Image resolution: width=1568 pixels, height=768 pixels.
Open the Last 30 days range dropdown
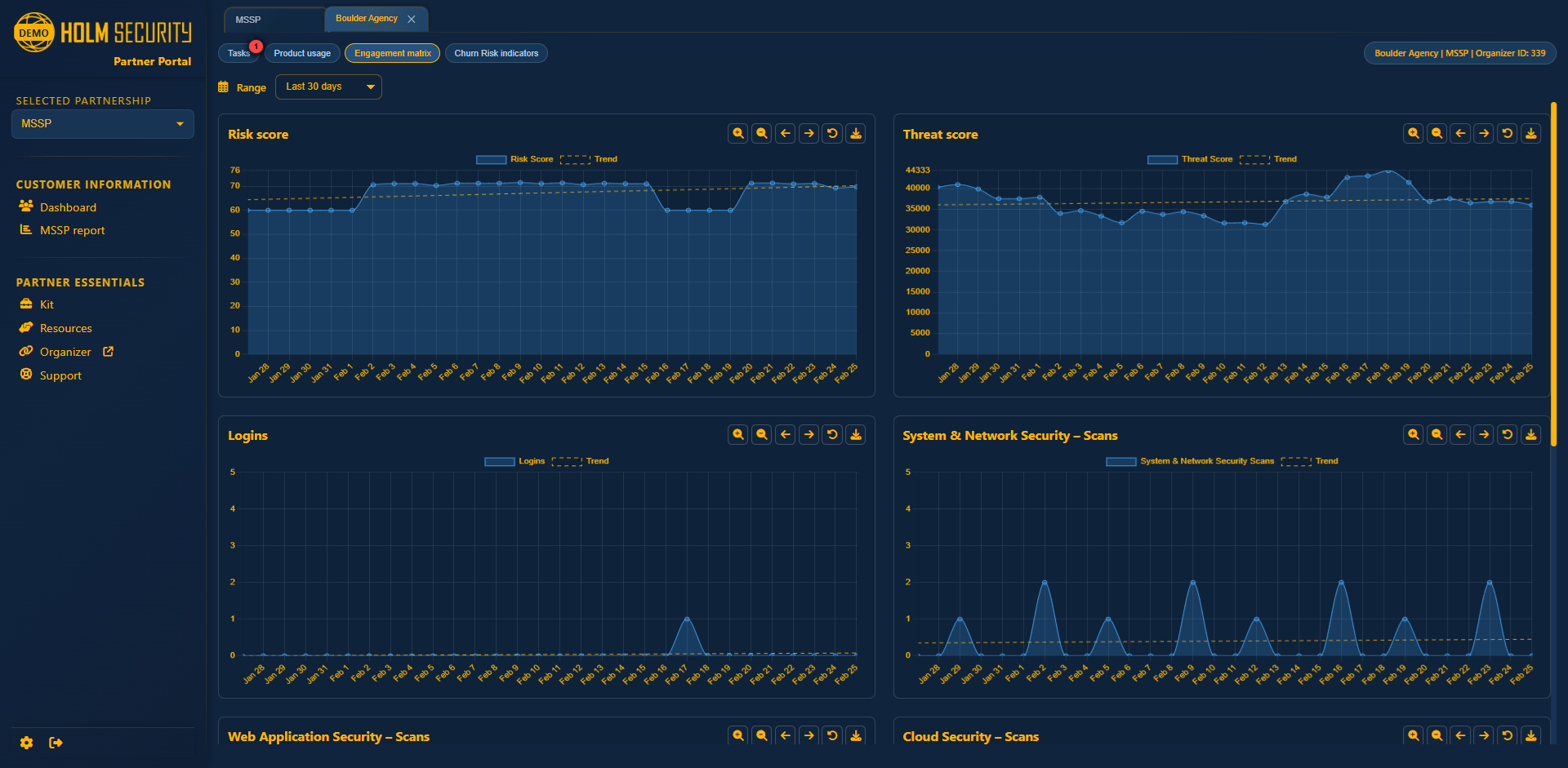pos(328,87)
